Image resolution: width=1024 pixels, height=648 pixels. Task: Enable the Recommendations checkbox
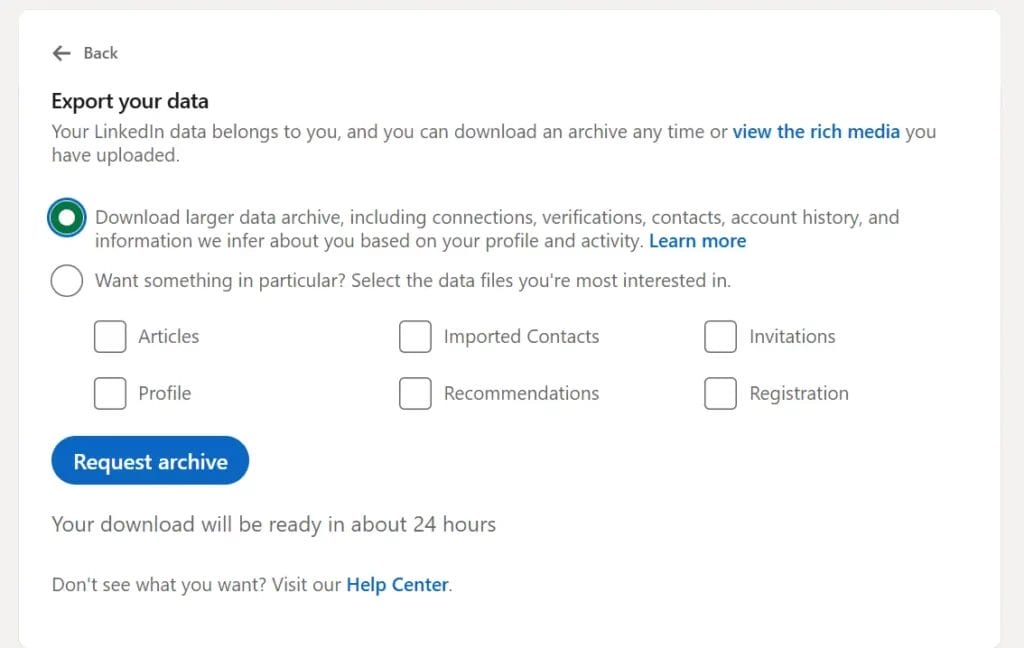pos(415,393)
